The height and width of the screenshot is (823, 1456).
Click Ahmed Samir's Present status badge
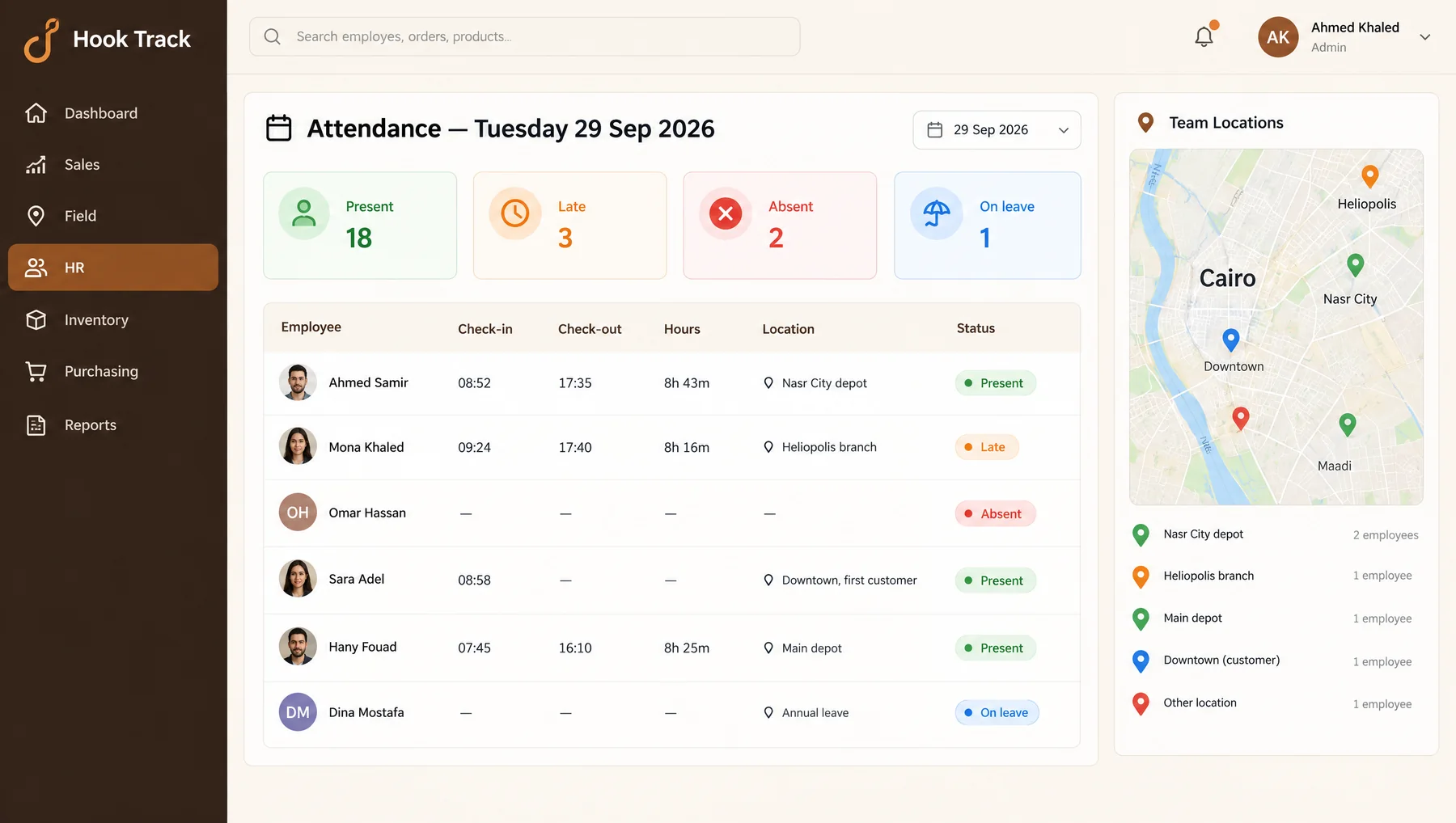tap(995, 383)
